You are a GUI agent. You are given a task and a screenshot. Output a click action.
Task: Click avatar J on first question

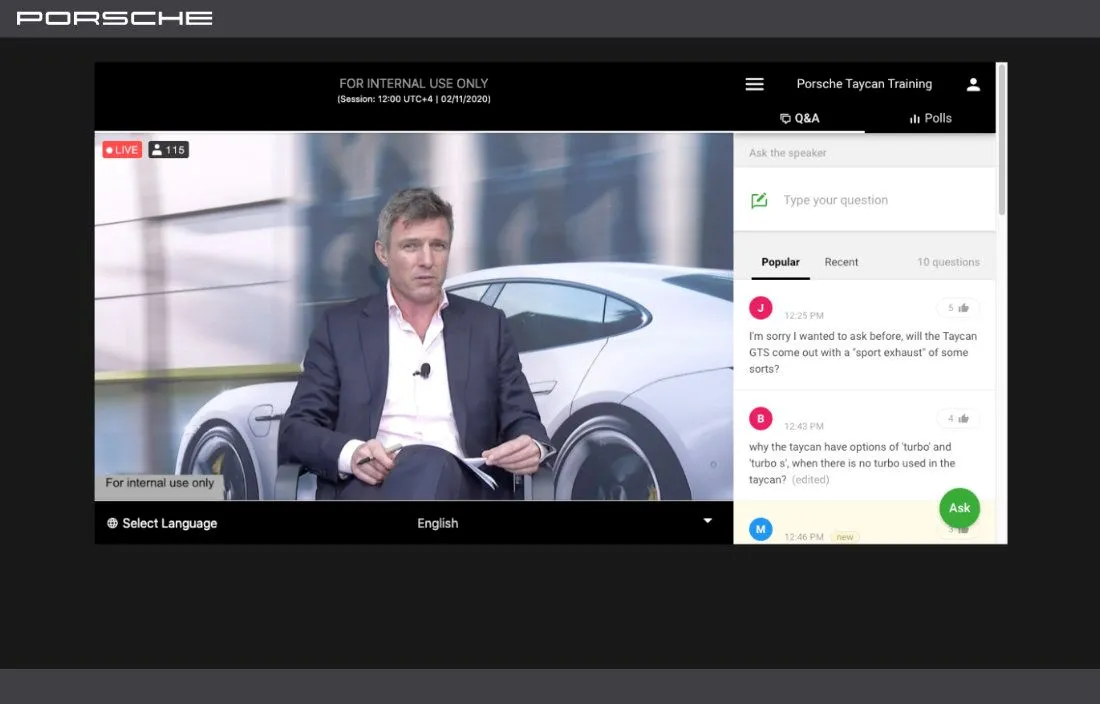pos(760,308)
